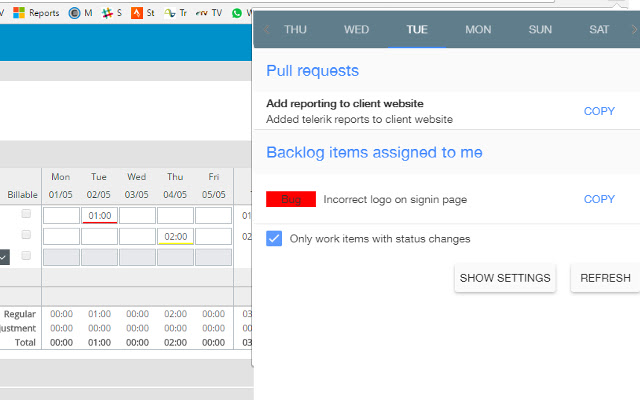640x400 pixels.
Task: Click the Wed 03/05 column header
Action: 136,186
